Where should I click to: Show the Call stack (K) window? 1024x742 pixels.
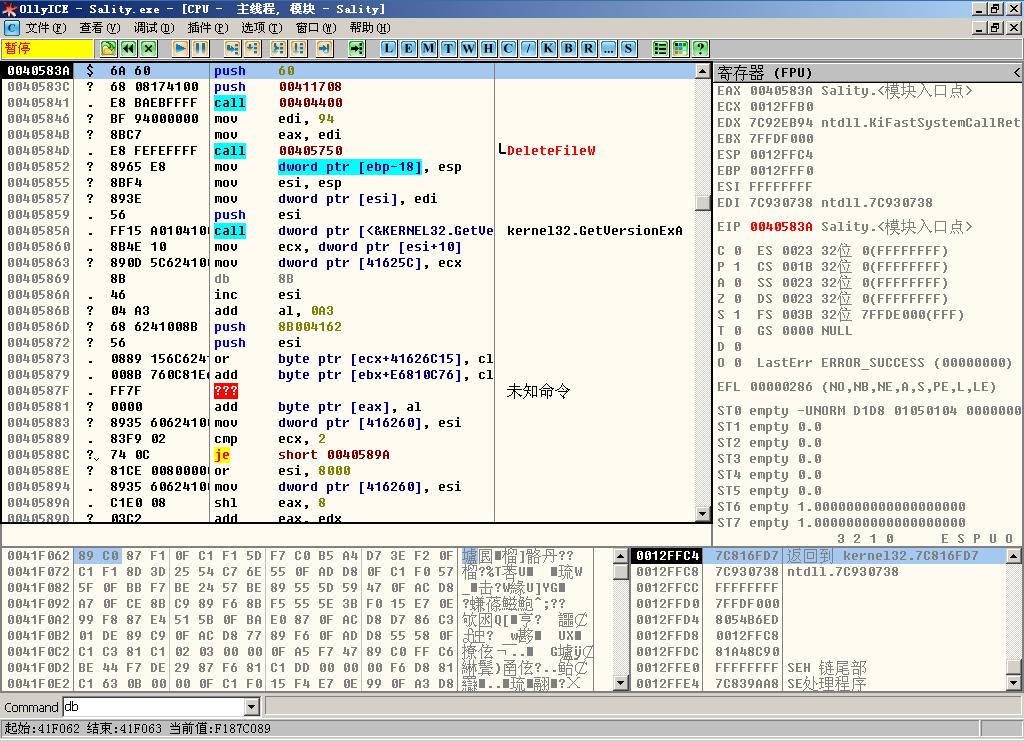click(x=548, y=48)
